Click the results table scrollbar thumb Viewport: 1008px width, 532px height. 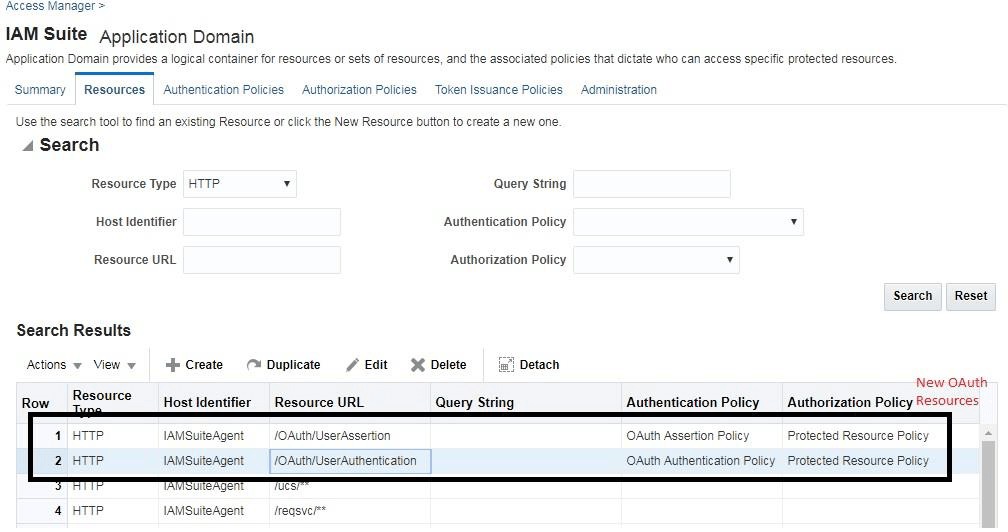[988, 483]
